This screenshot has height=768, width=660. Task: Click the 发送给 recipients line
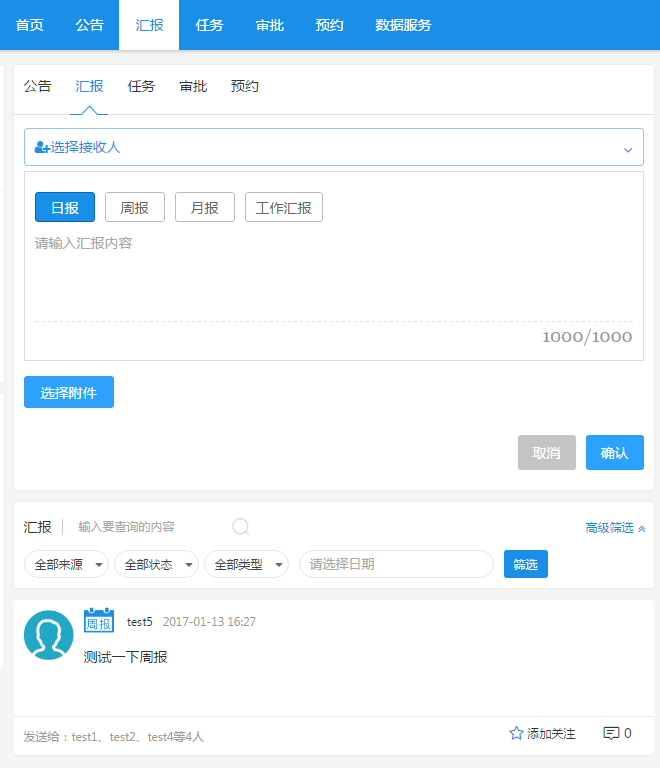point(114,737)
